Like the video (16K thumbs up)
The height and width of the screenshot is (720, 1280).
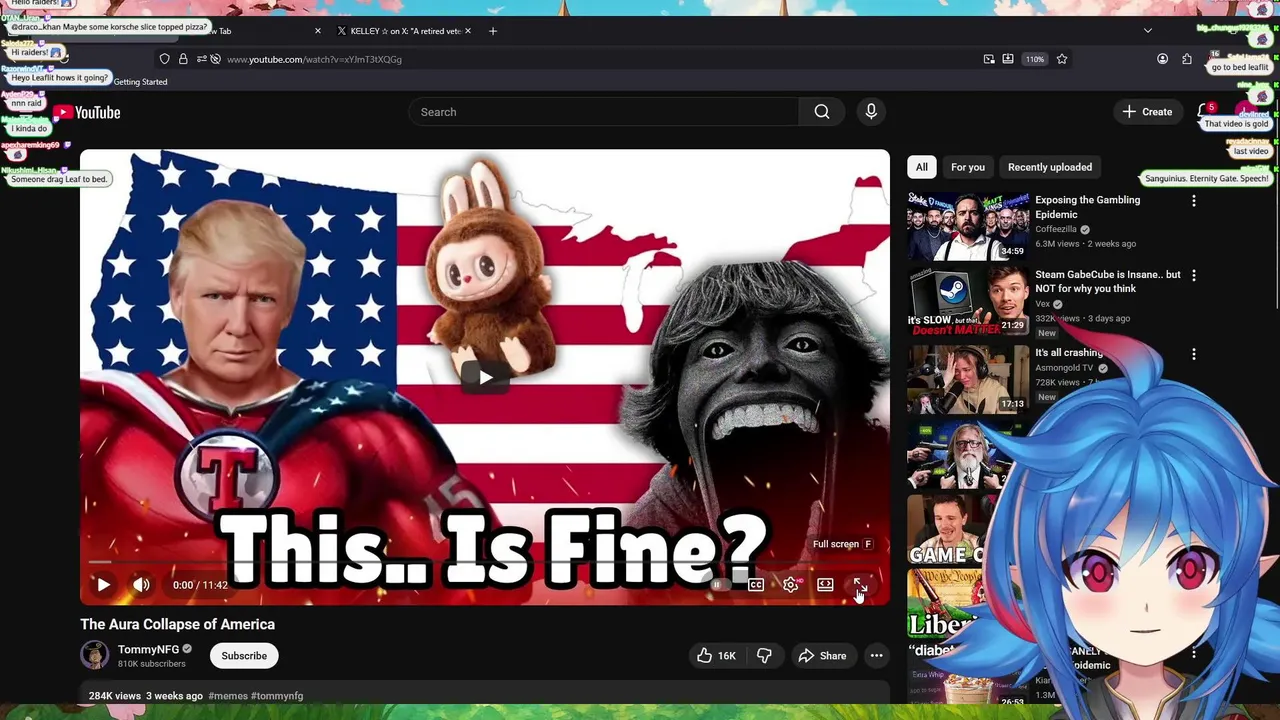(x=716, y=656)
